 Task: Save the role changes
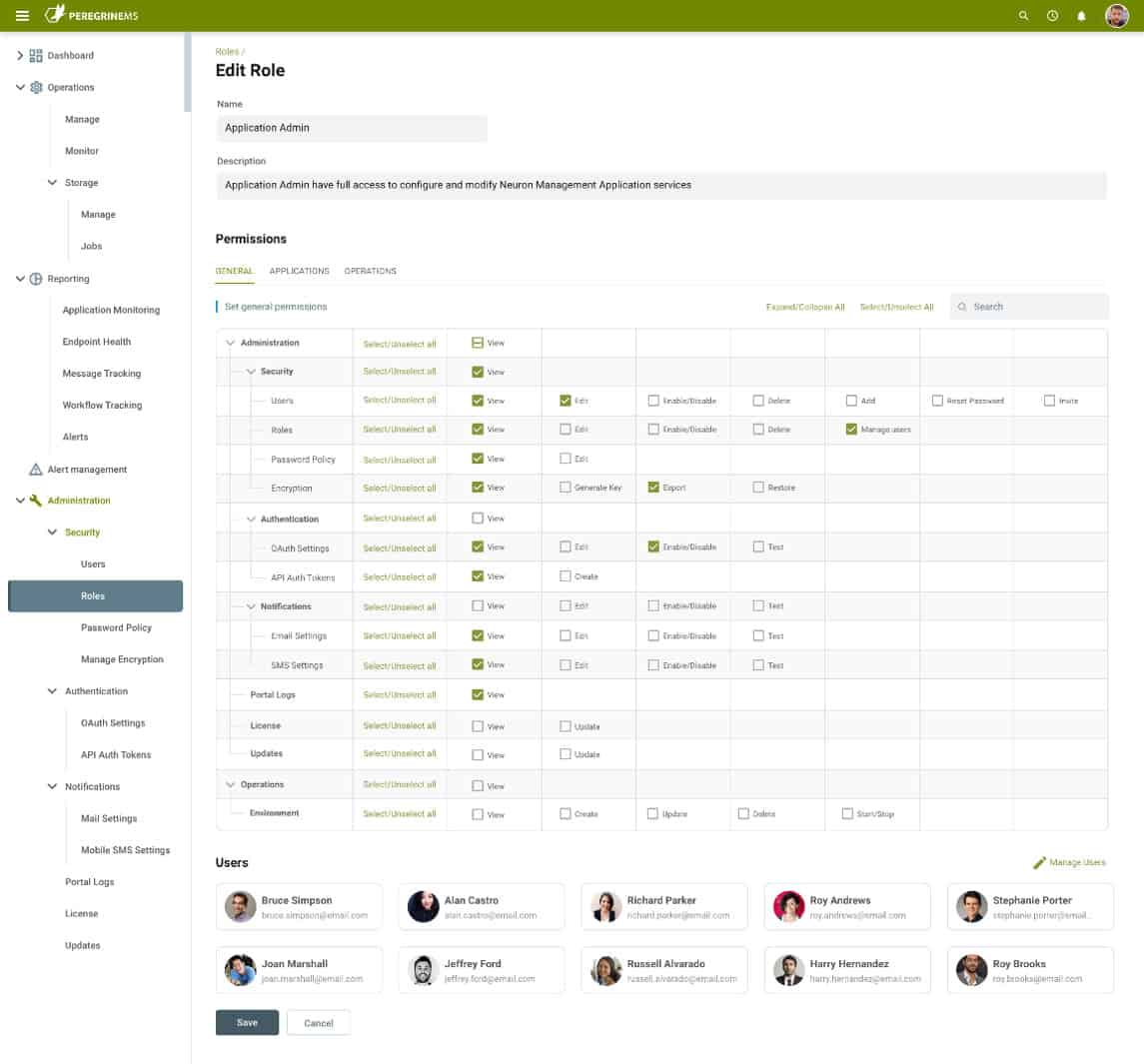pos(247,1022)
